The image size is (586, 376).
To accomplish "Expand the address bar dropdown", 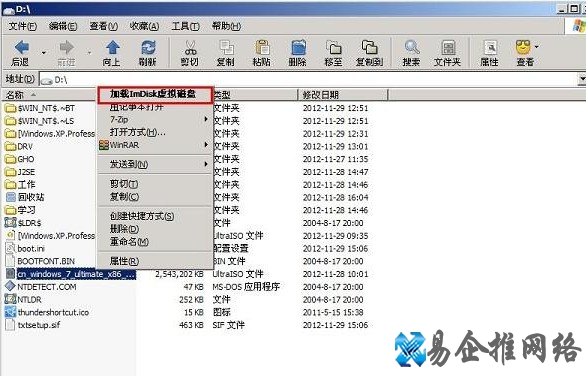I will pos(582,79).
